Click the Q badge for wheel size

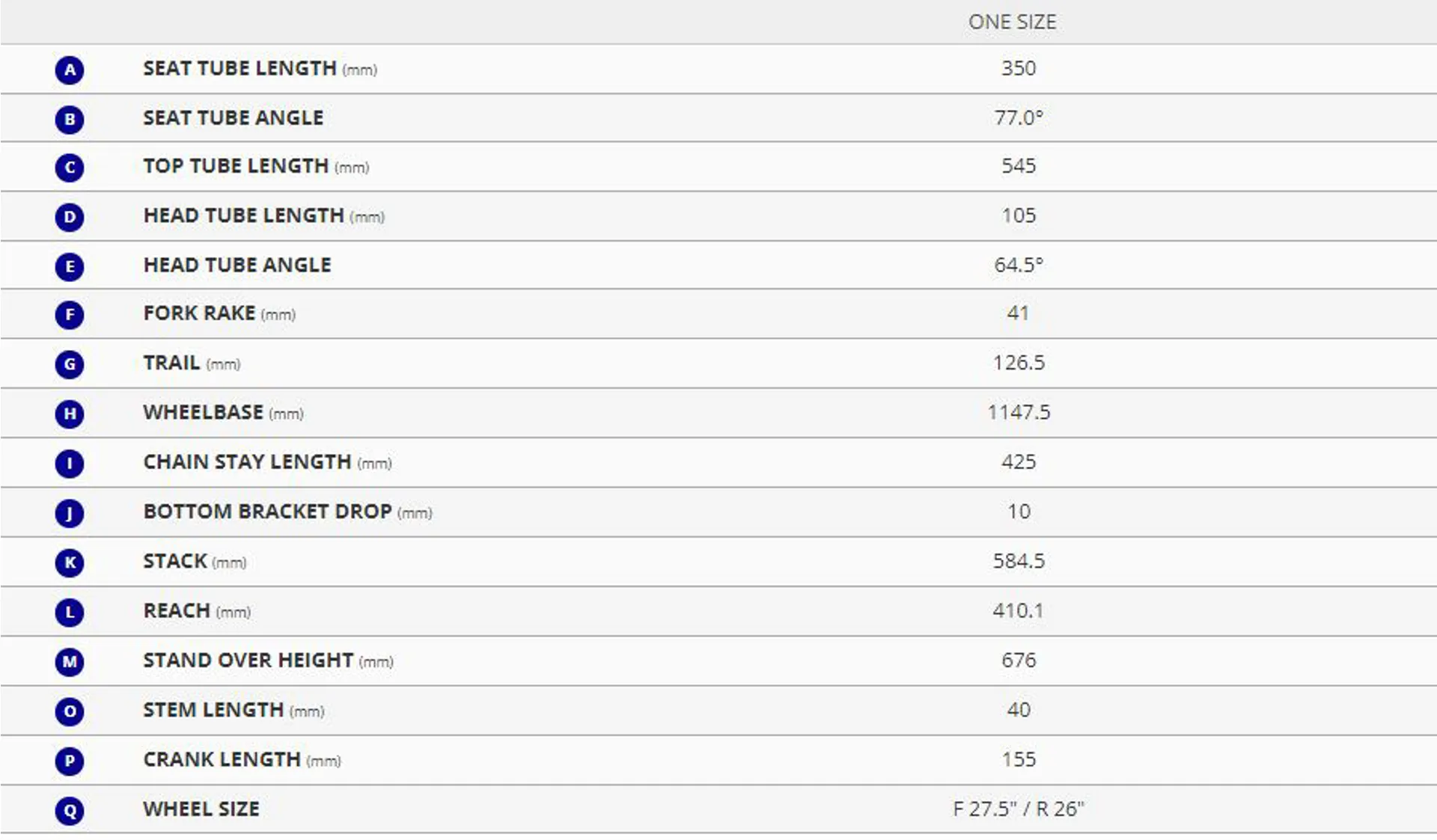(x=70, y=810)
